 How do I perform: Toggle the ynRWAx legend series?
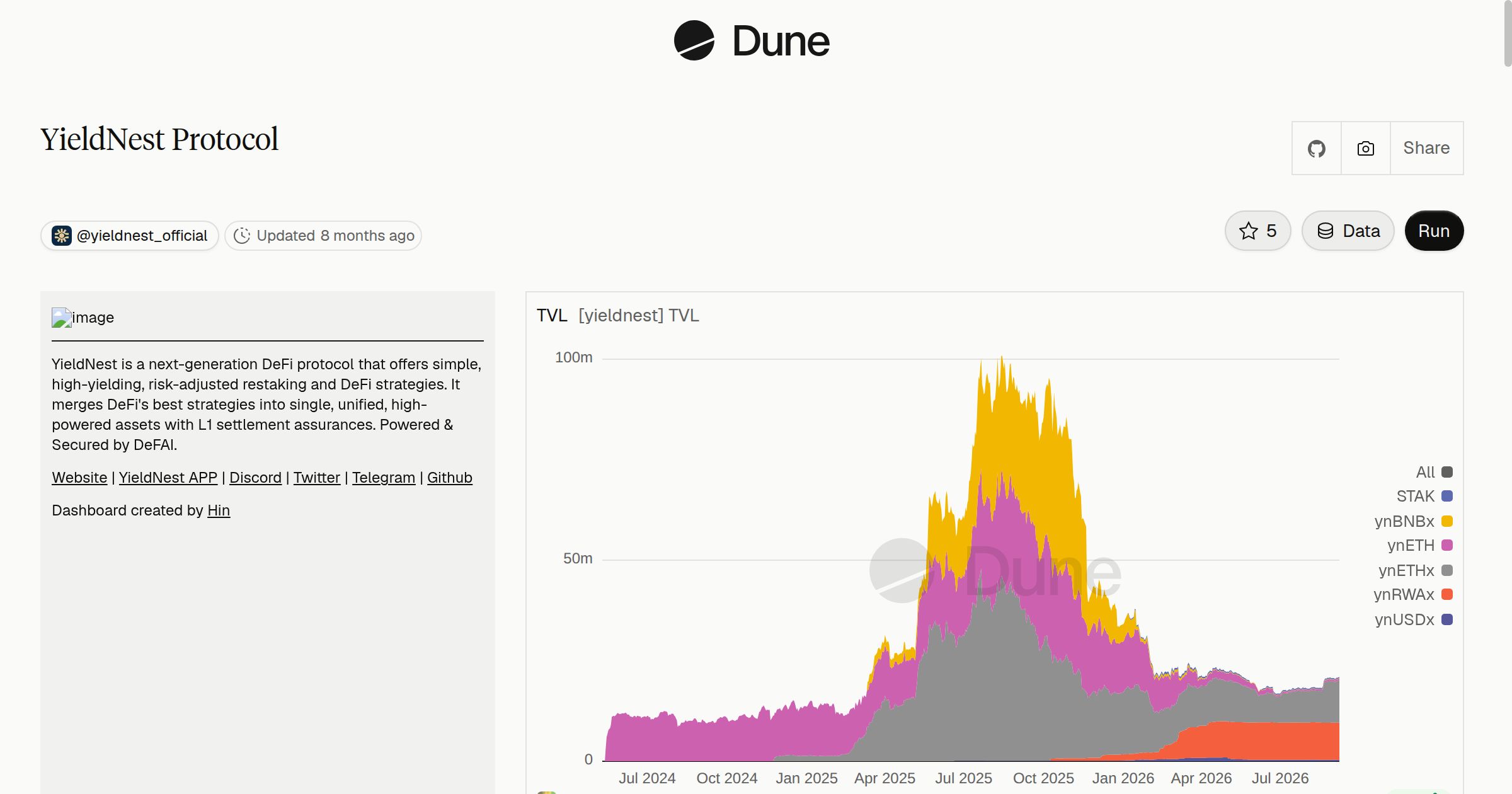tap(1413, 594)
